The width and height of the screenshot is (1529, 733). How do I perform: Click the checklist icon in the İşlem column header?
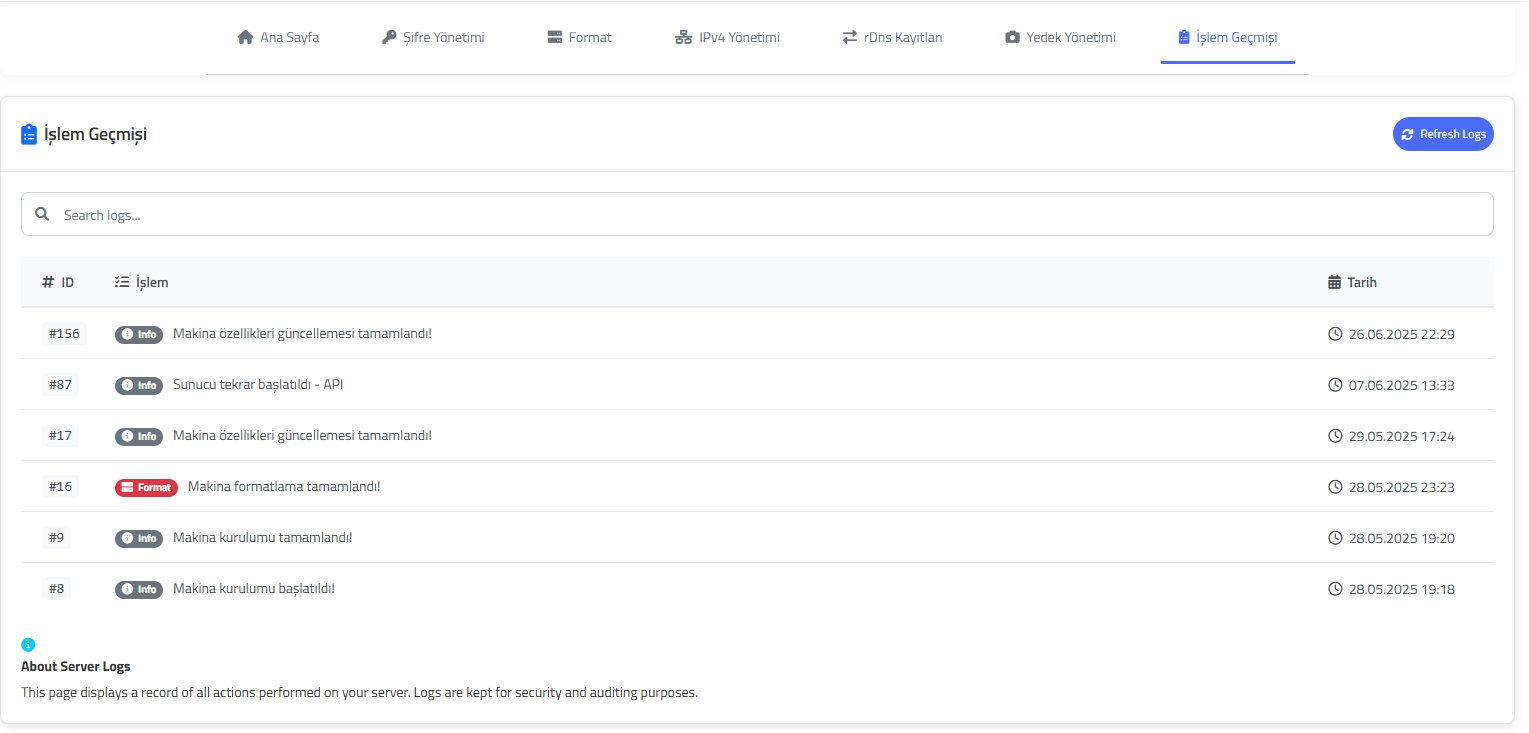click(x=122, y=282)
